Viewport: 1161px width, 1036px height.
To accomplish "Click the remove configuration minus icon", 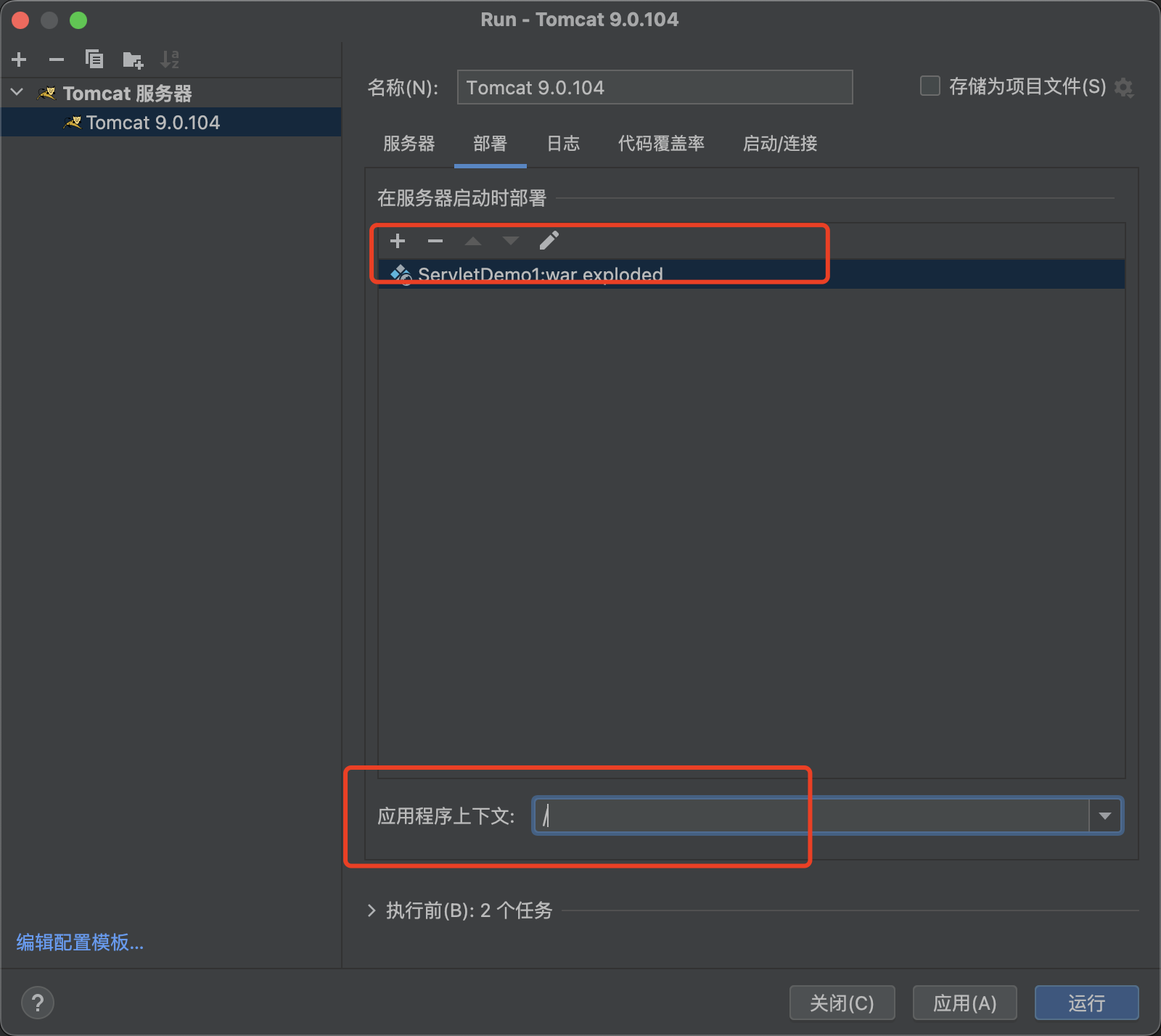I will click(x=57, y=59).
